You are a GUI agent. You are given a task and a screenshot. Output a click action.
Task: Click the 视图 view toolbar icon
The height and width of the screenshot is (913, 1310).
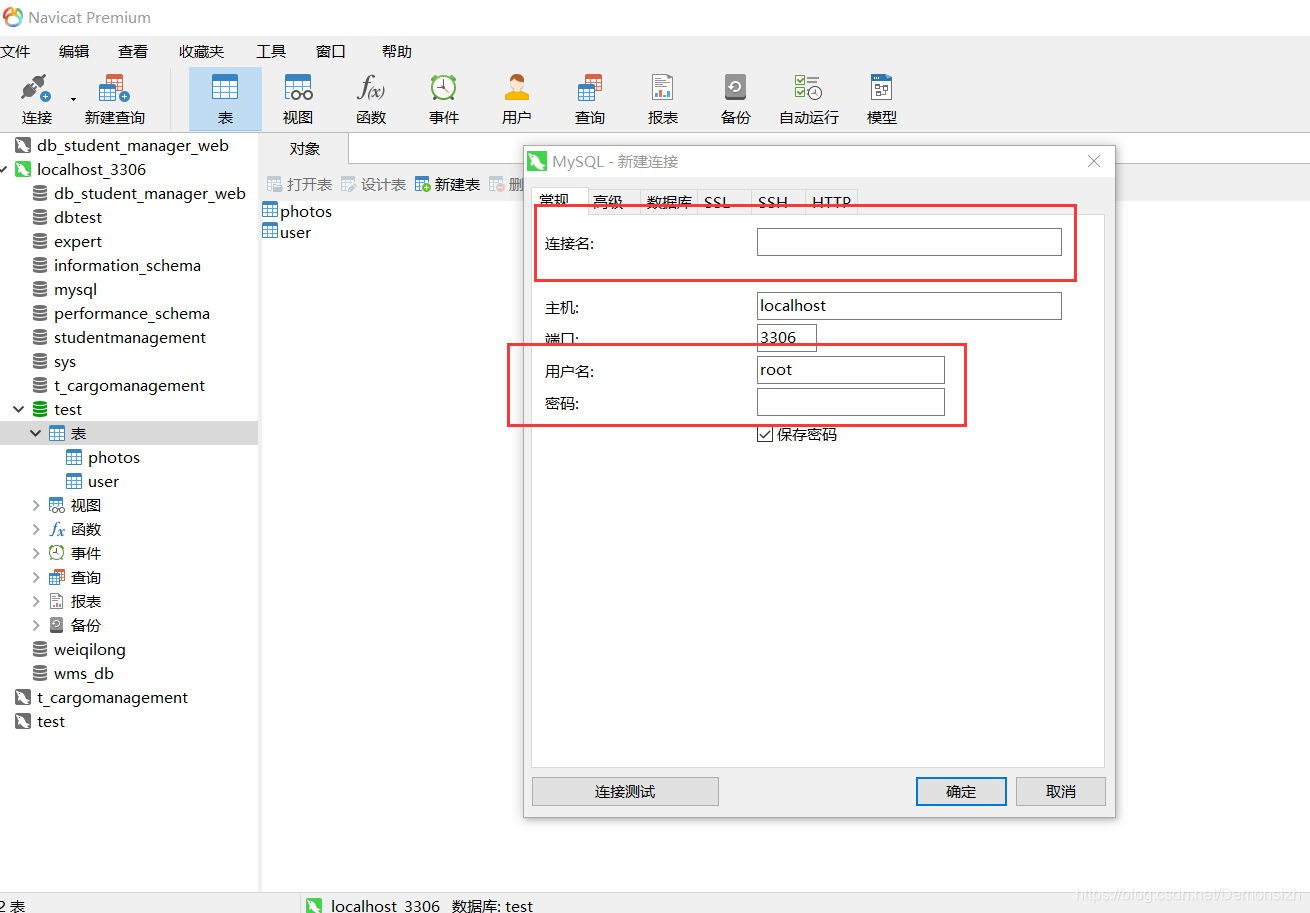point(298,98)
